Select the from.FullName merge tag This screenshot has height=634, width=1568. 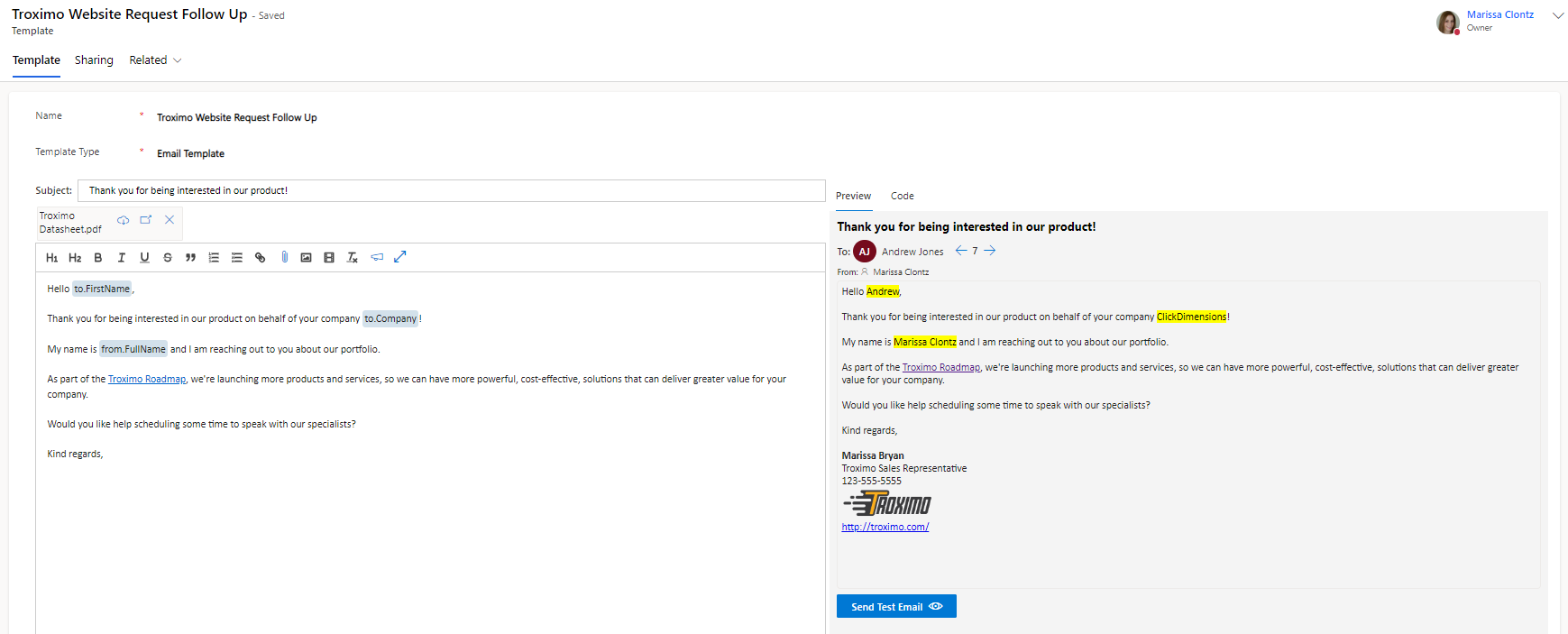point(133,349)
